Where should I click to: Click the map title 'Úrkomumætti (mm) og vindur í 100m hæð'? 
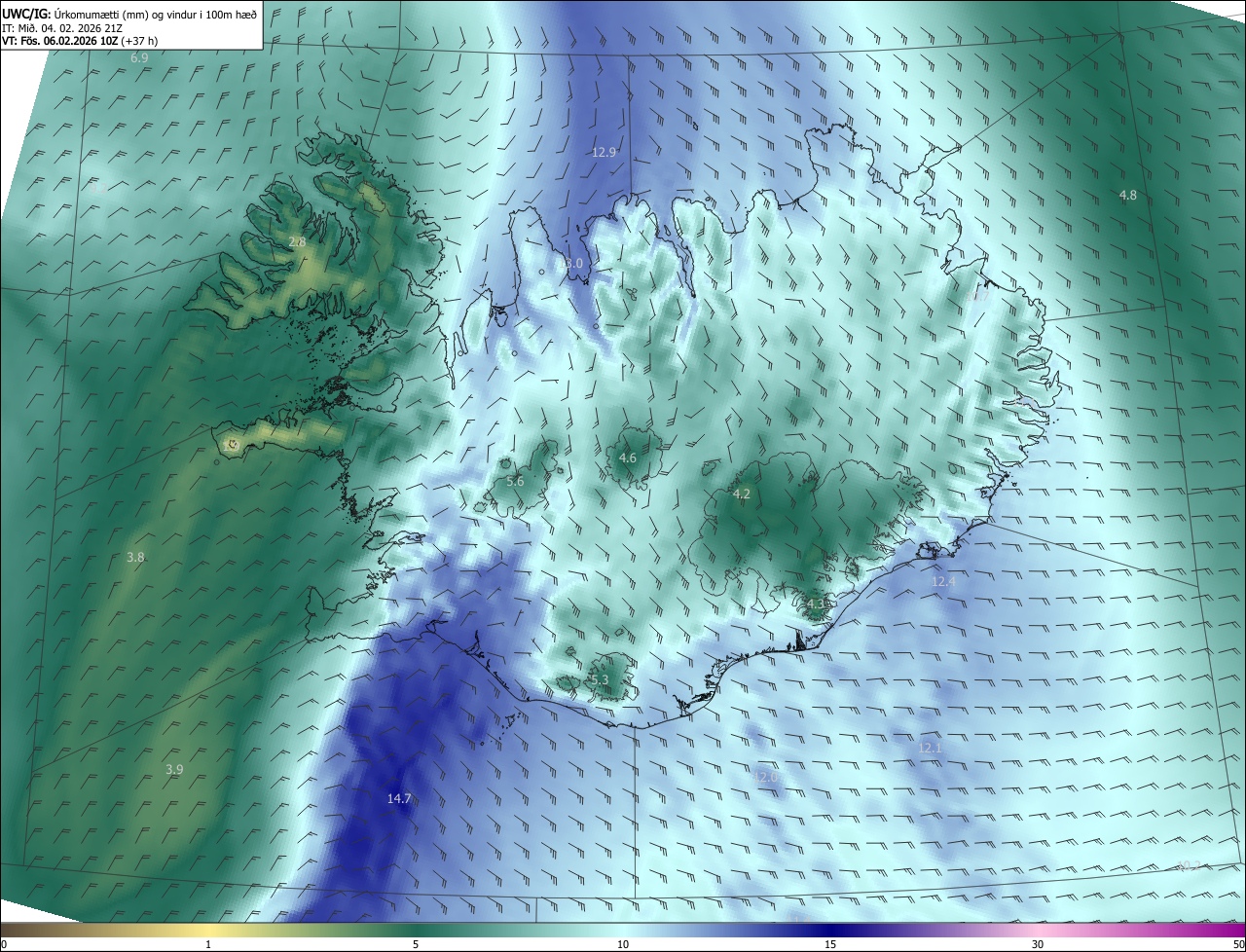(154, 14)
